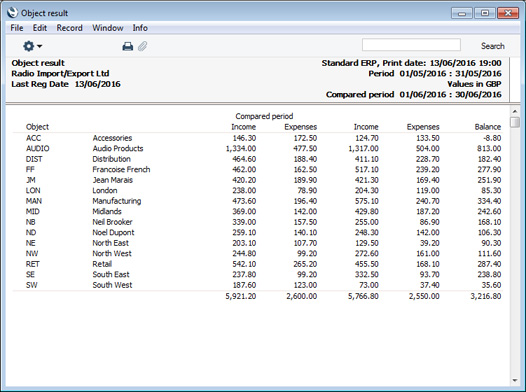The width and height of the screenshot is (526, 392).
Task: Click the DIST object code
Action: click(x=34, y=159)
